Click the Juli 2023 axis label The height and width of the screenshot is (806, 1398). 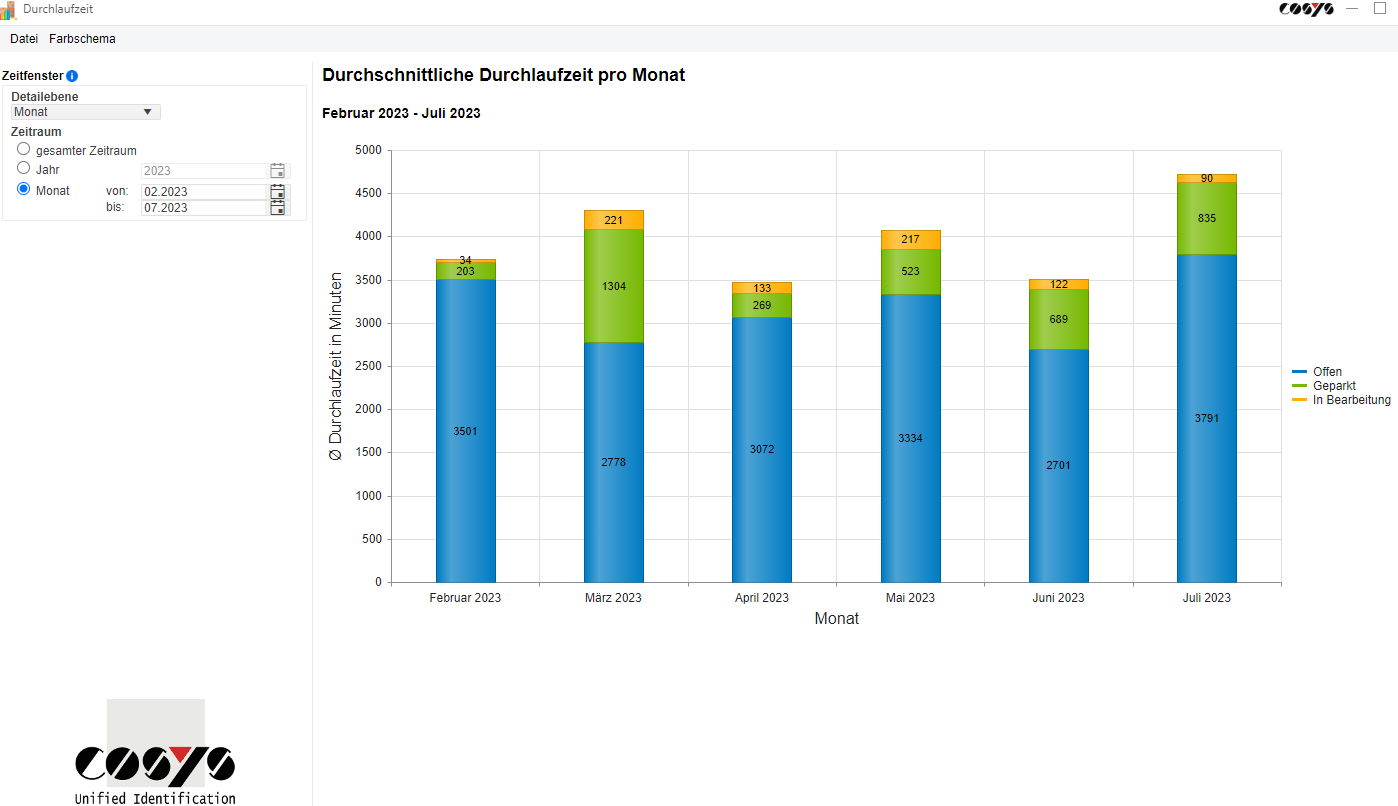1207,598
